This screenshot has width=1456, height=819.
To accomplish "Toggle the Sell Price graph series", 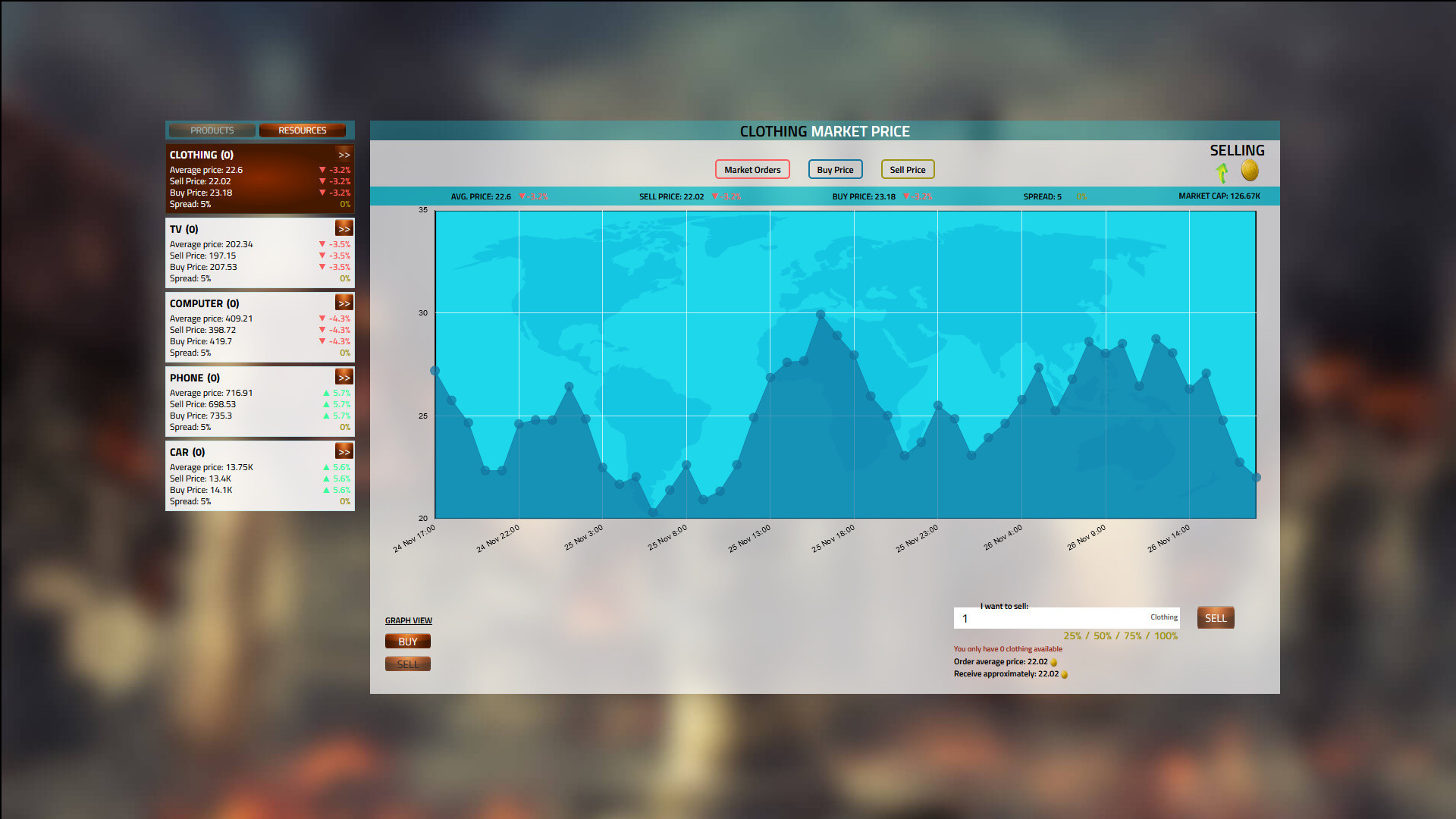I will click(x=907, y=170).
